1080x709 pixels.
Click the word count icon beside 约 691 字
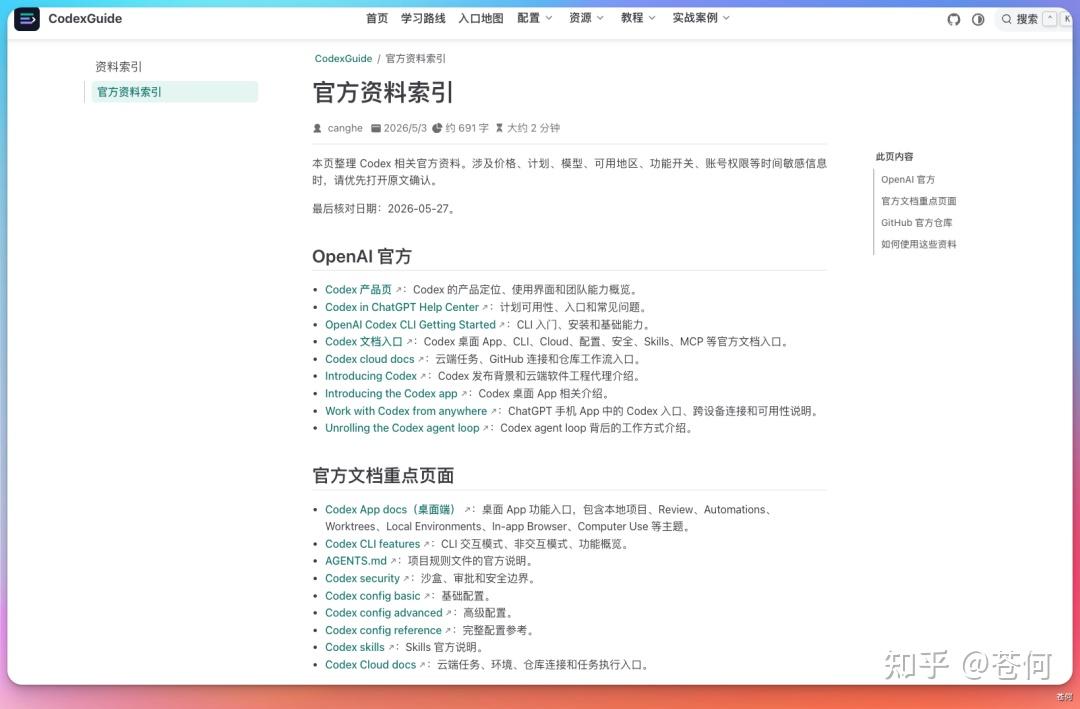point(437,128)
